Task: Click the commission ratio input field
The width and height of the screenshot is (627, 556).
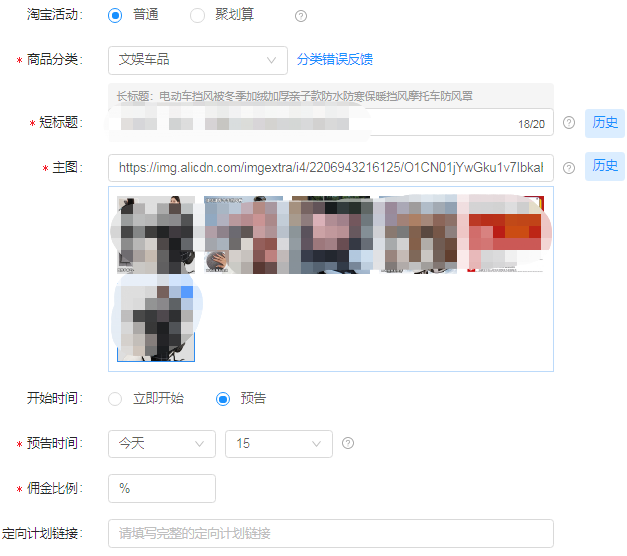Action: point(161,488)
